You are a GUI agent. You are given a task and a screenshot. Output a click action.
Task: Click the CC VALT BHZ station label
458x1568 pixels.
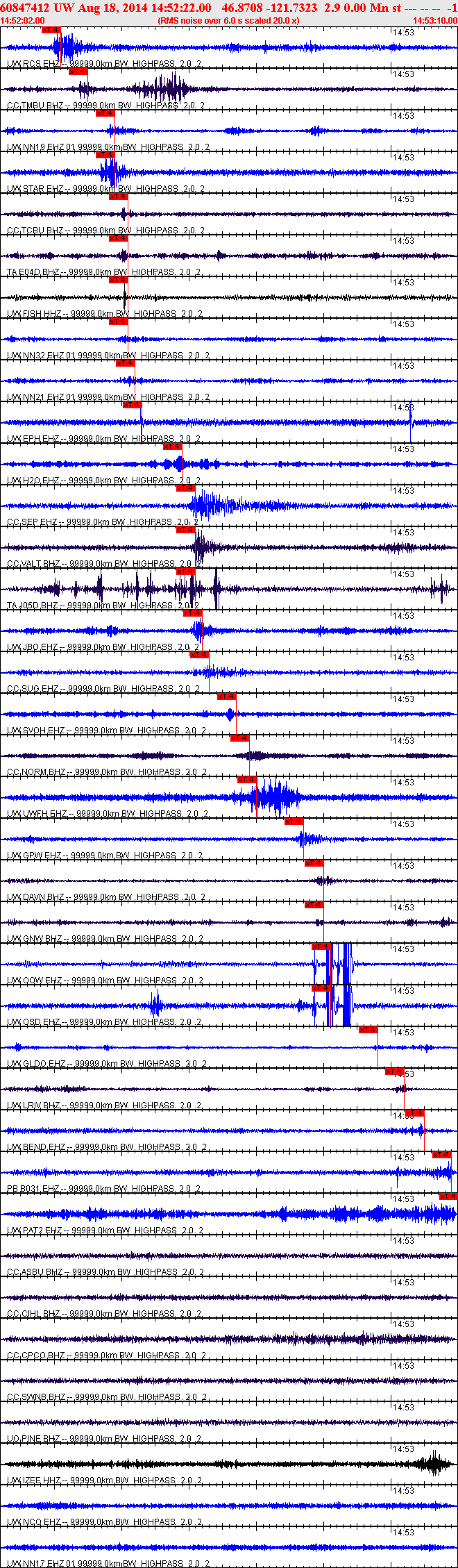click(33, 564)
